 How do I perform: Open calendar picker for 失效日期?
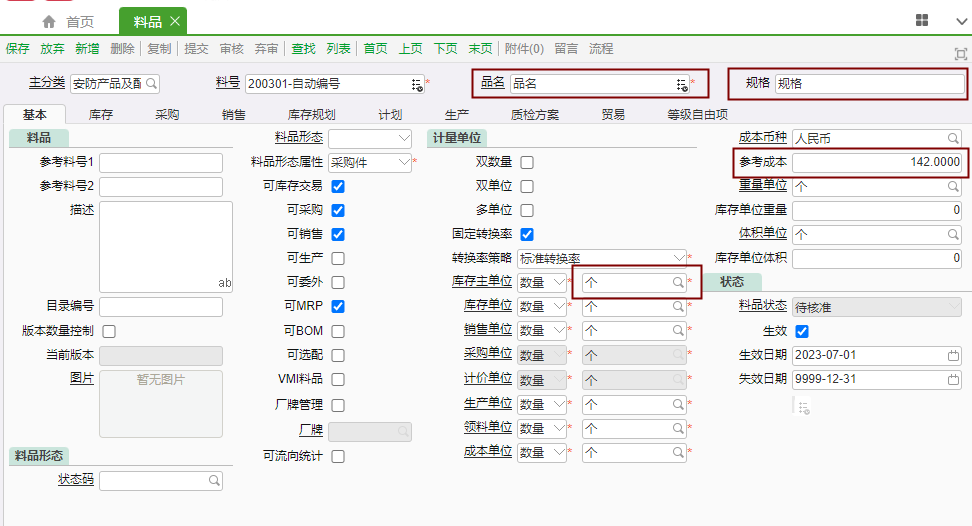pos(953,380)
